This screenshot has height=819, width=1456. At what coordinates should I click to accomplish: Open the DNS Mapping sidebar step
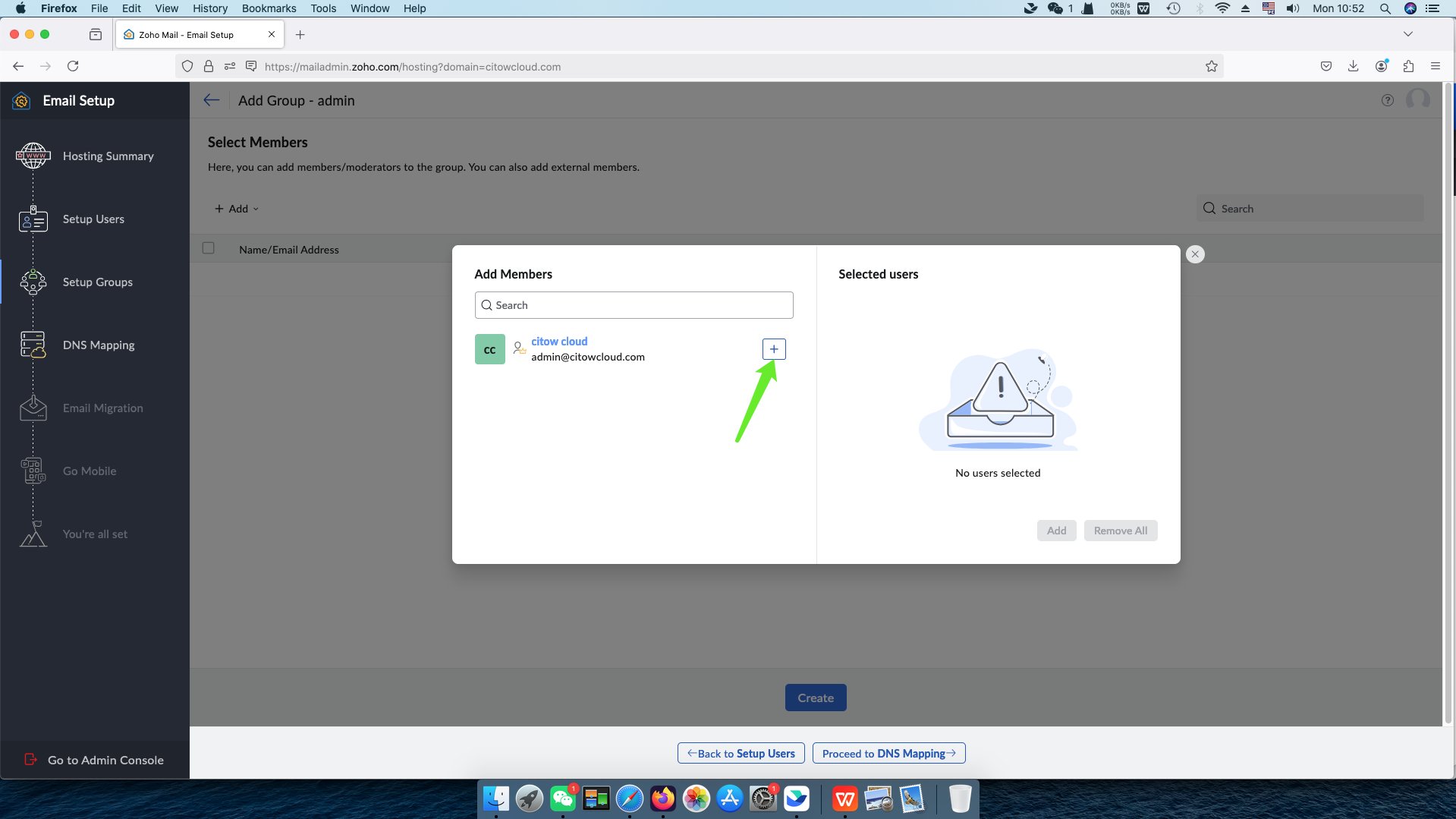coord(99,345)
